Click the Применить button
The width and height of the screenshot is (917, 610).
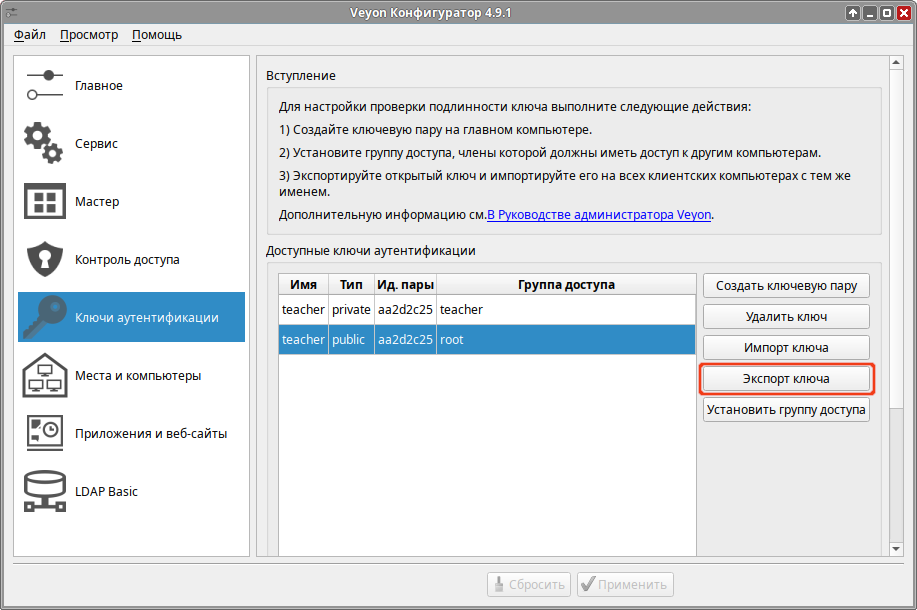coord(625,584)
